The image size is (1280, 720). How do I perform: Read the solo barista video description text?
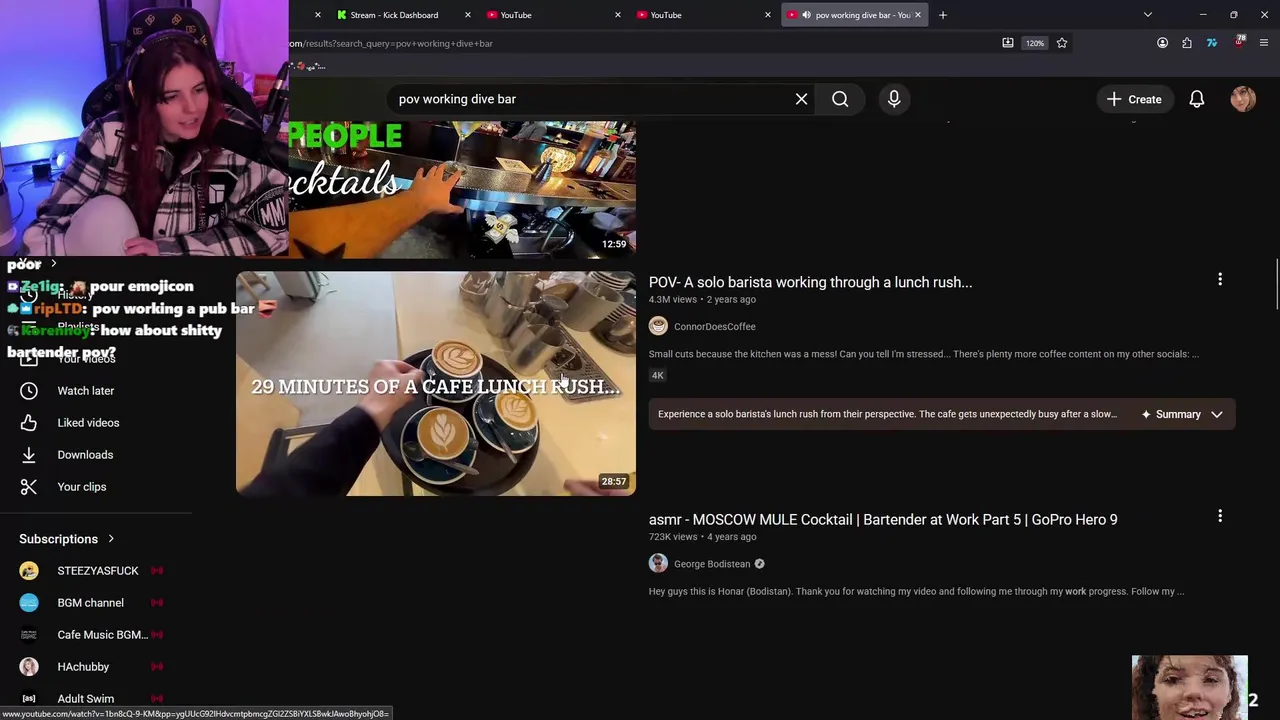click(923, 354)
